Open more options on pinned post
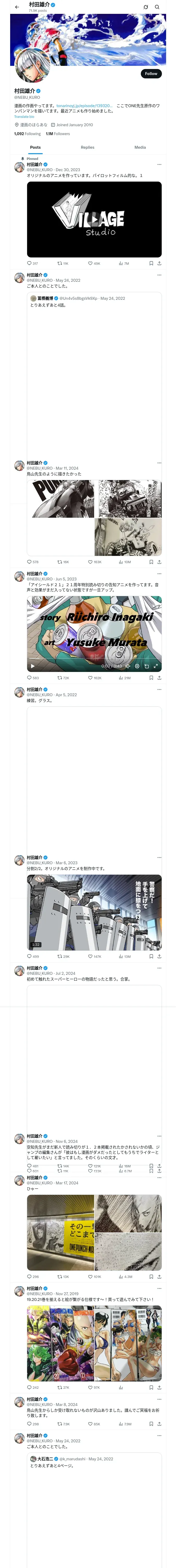The width and height of the screenshot is (176, 1568). click(160, 164)
